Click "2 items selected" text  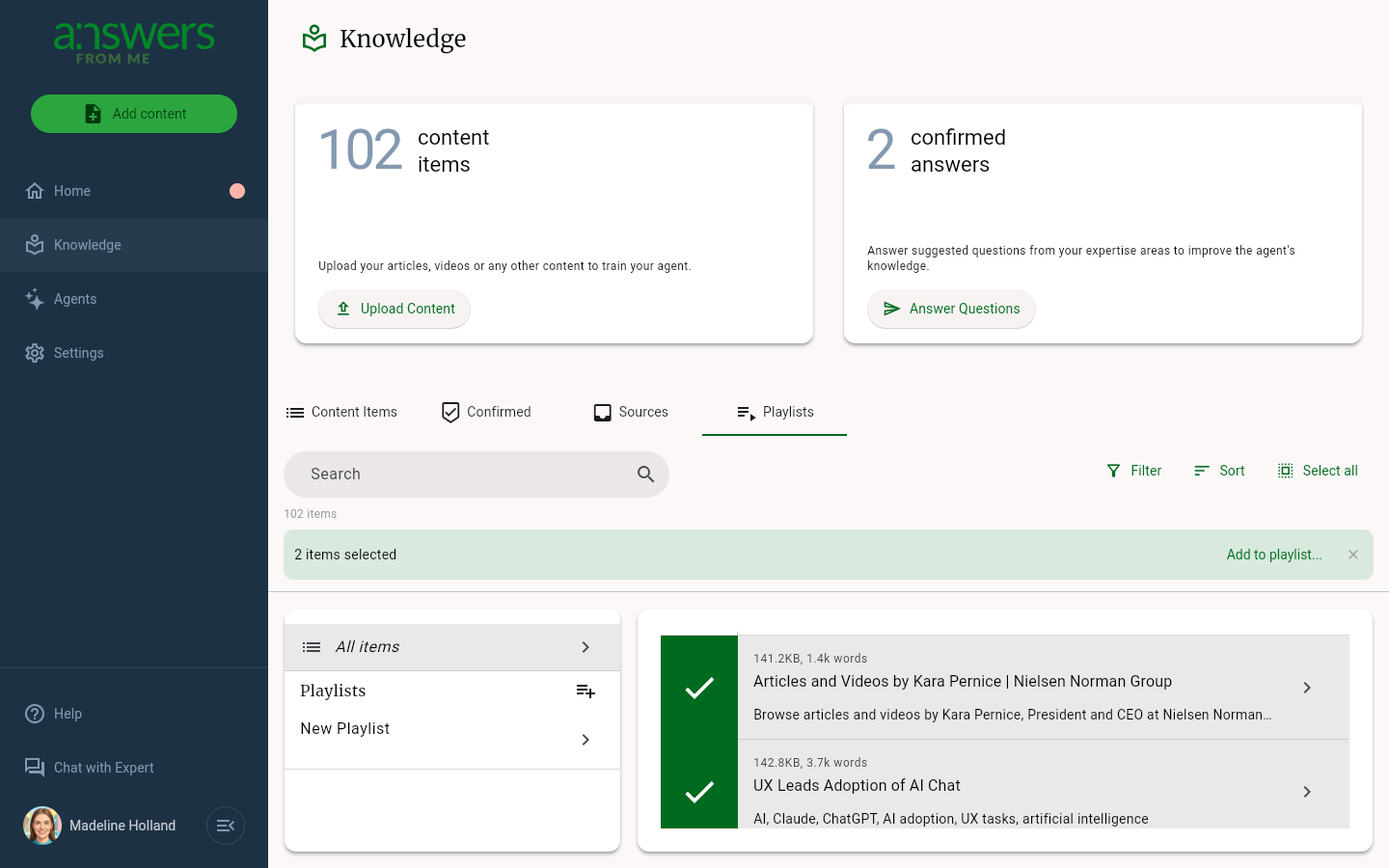345,555
